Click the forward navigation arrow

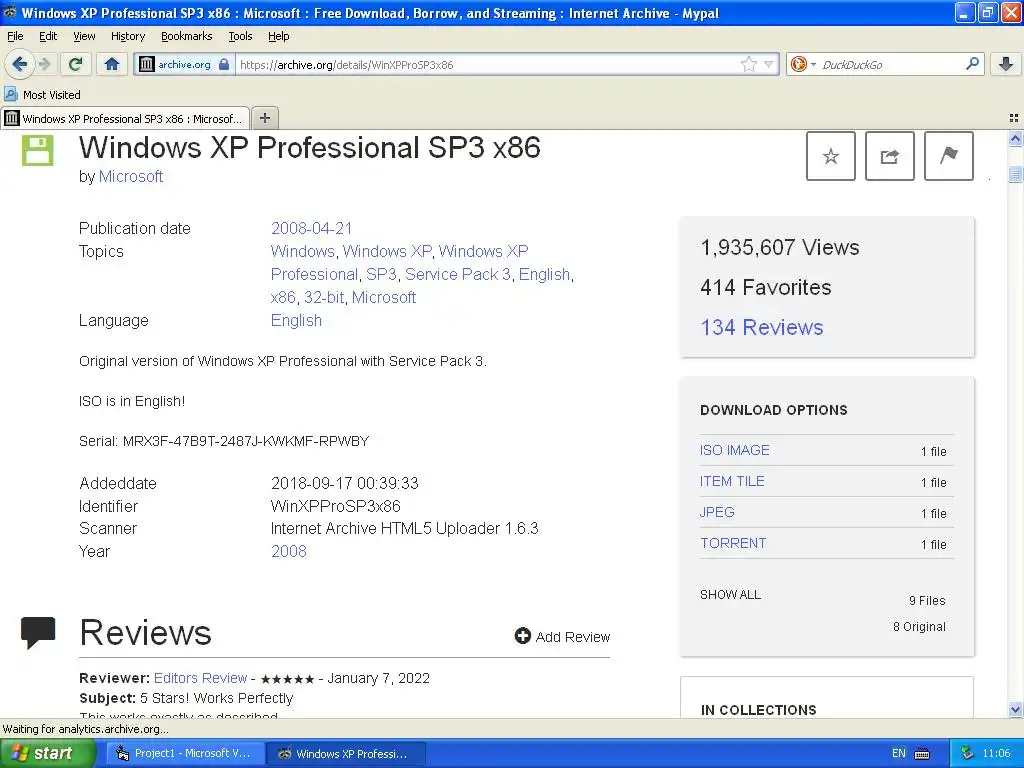44,64
